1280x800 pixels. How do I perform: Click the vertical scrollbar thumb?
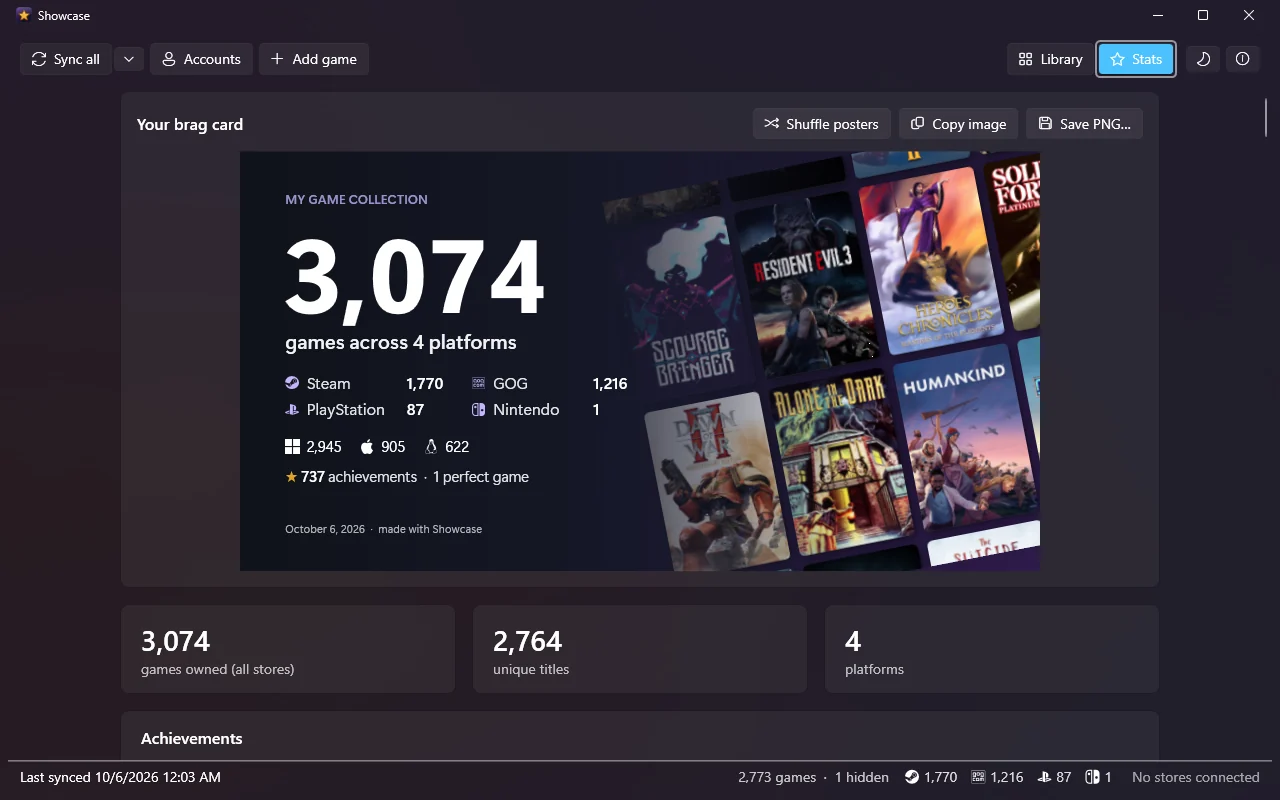pos(1266,117)
